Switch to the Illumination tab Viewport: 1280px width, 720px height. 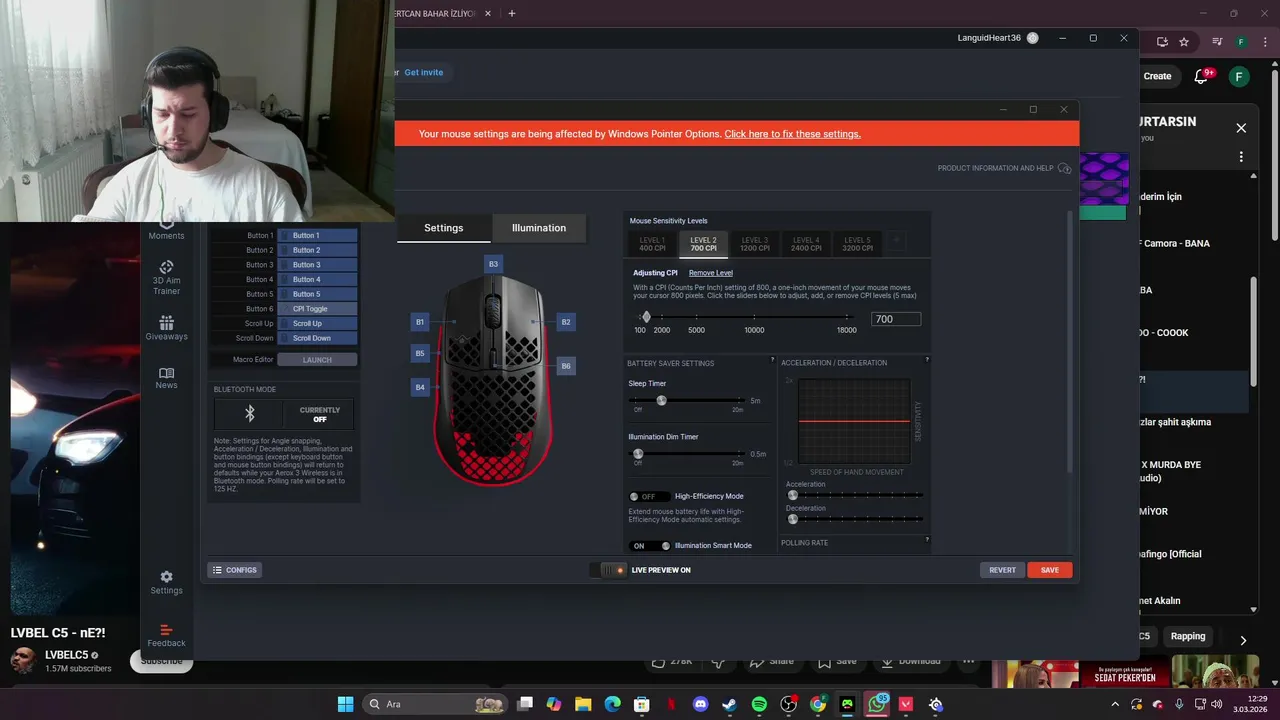pyautogui.click(x=539, y=228)
